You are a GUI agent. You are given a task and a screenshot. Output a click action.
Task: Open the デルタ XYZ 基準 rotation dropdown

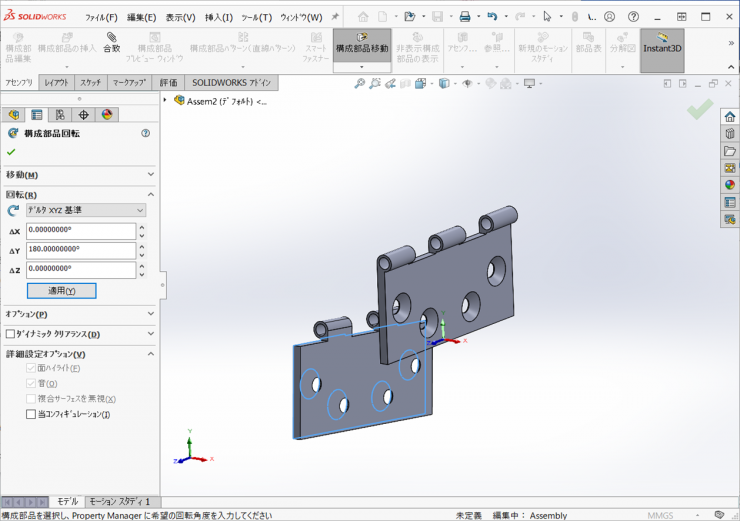pos(85,210)
